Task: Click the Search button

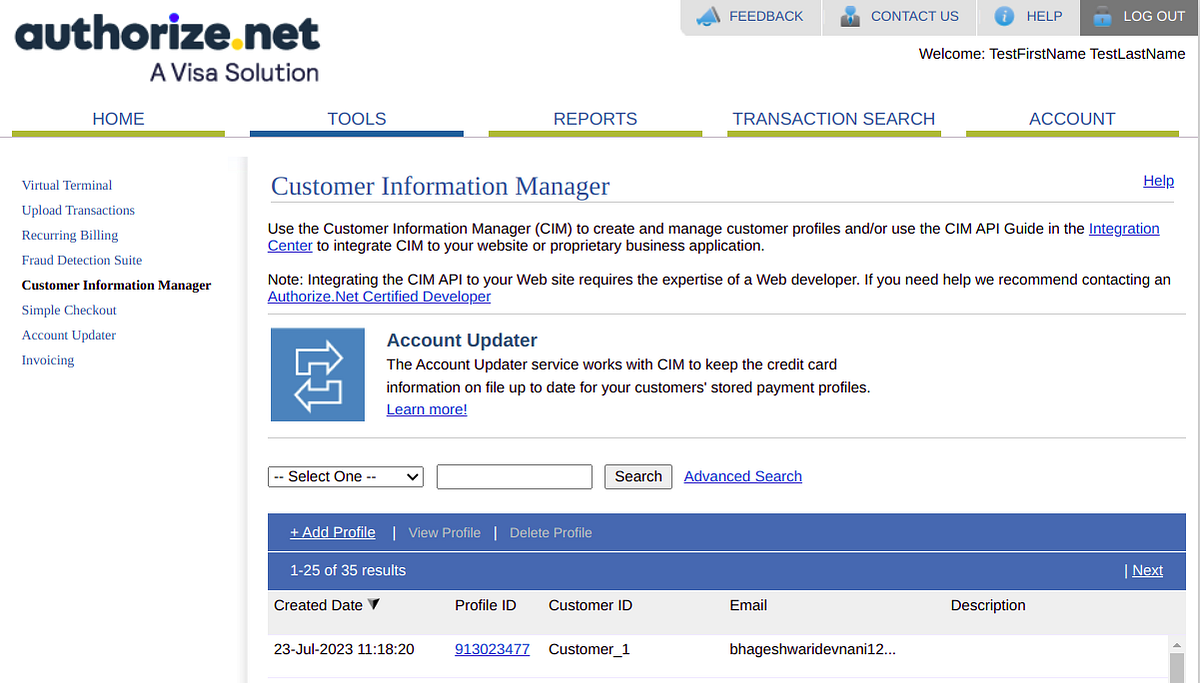Action: point(637,476)
